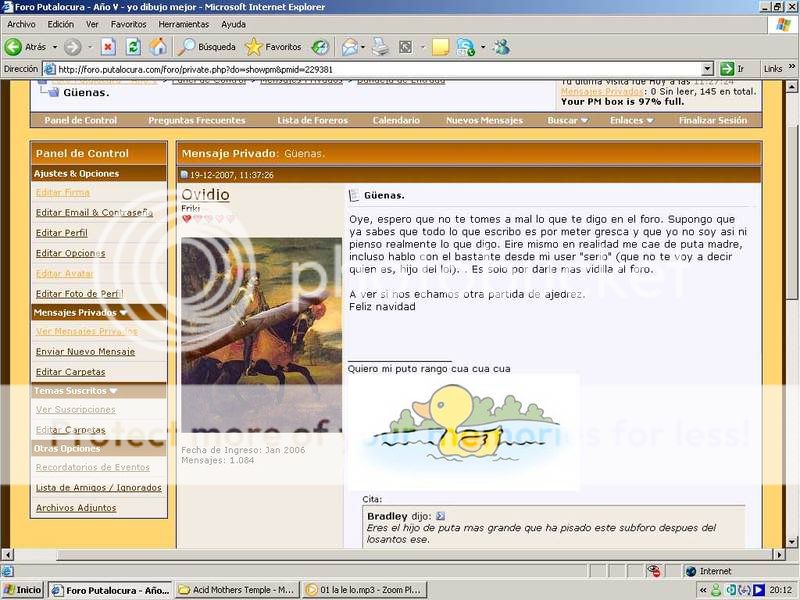Click the Messenger icon in toolbar
The image size is (800, 600).
[501, 47]
